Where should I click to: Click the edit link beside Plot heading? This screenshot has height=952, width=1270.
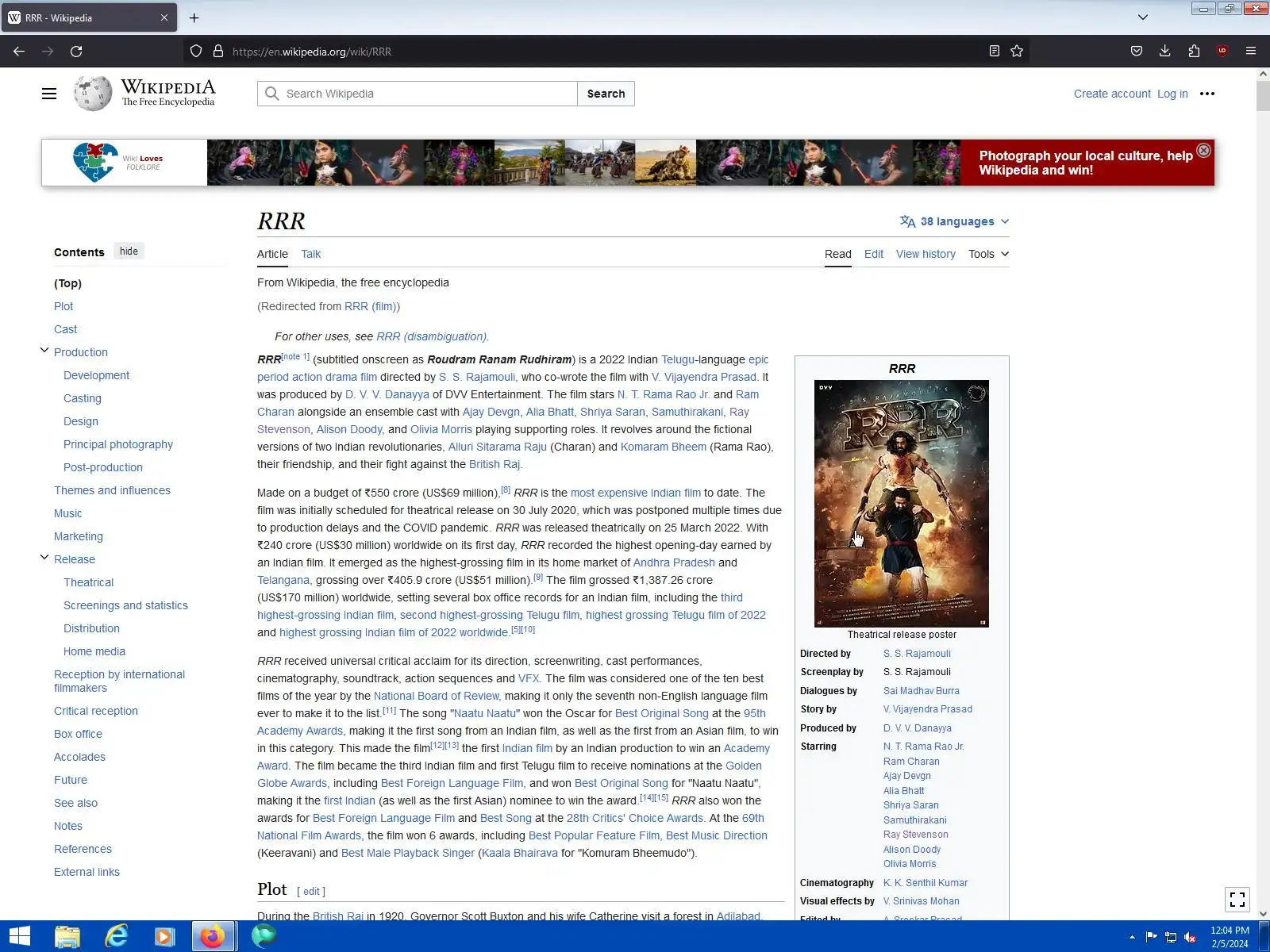coord(311,891)
